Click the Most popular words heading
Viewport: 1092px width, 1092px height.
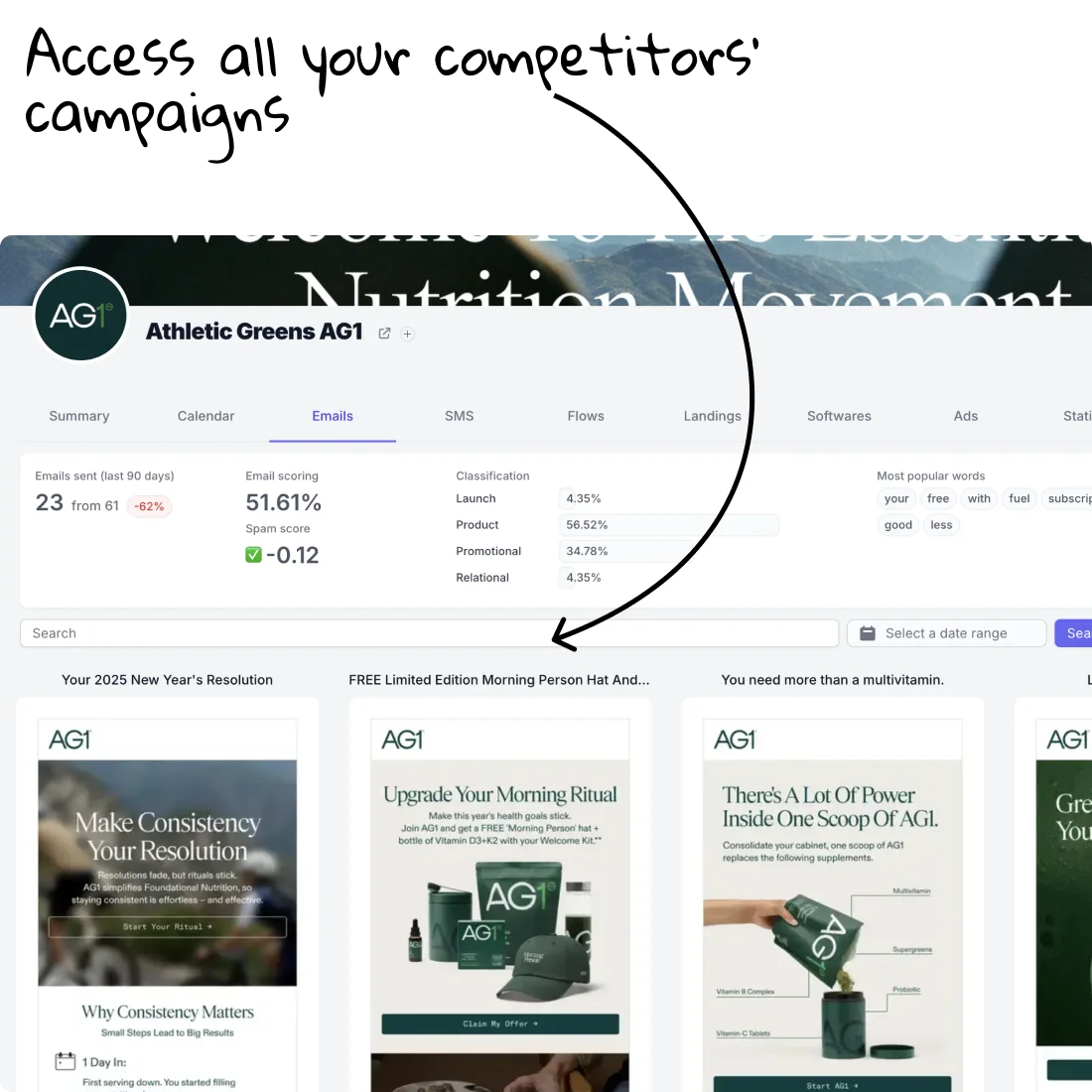pos(930,476)
